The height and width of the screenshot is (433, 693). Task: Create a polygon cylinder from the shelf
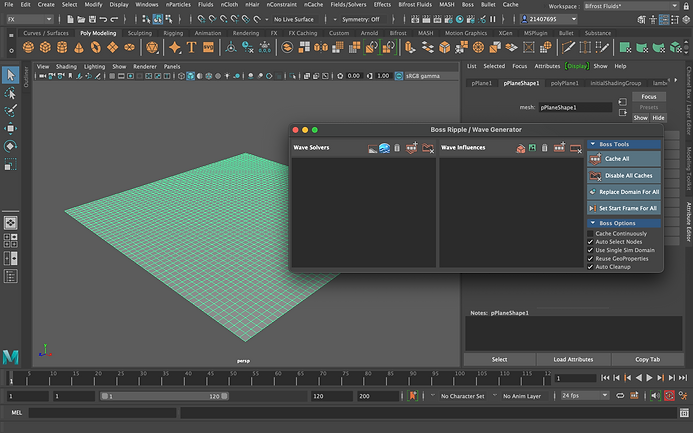(62, 47)
